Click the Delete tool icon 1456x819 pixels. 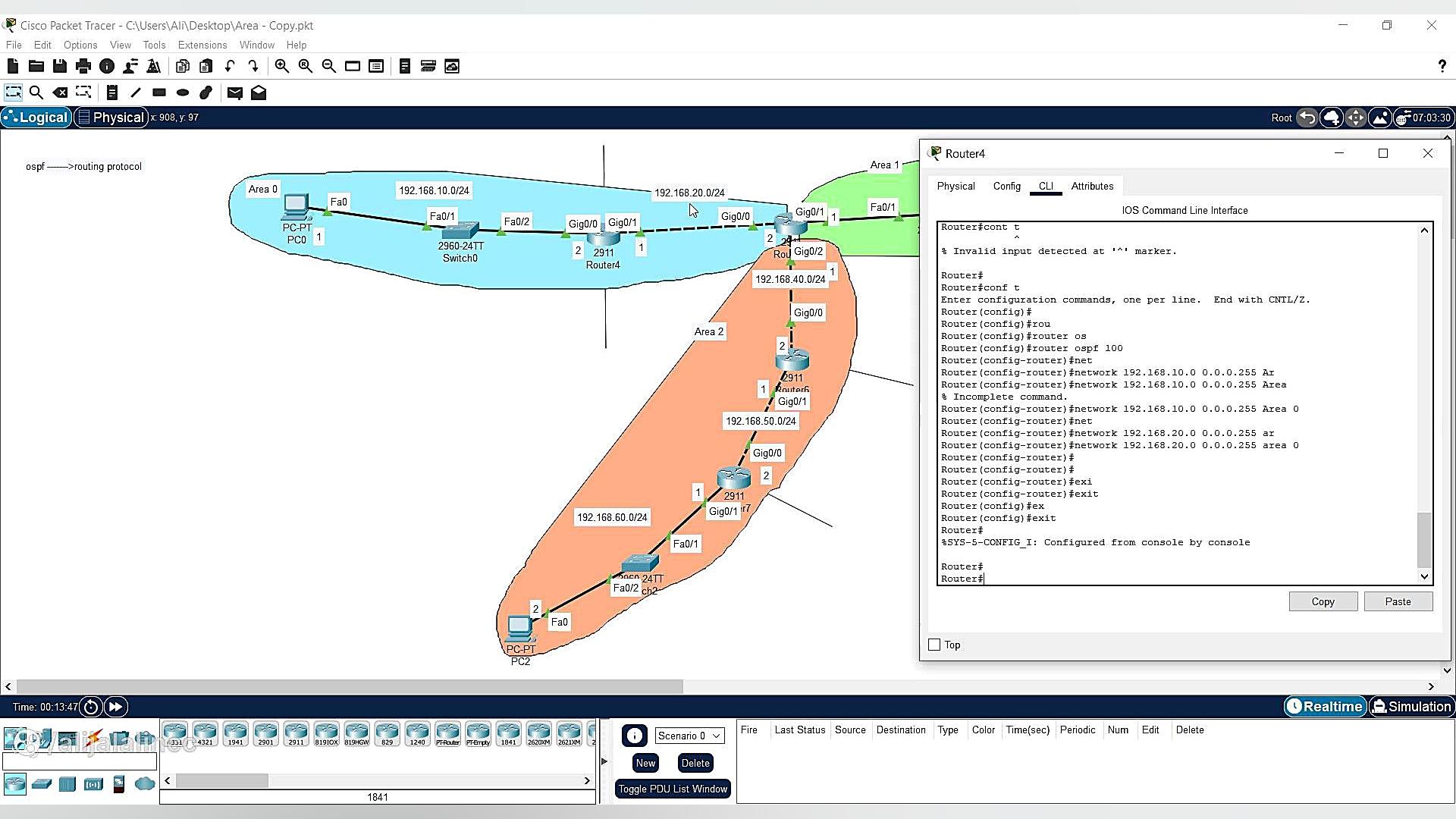pos(60,93)
